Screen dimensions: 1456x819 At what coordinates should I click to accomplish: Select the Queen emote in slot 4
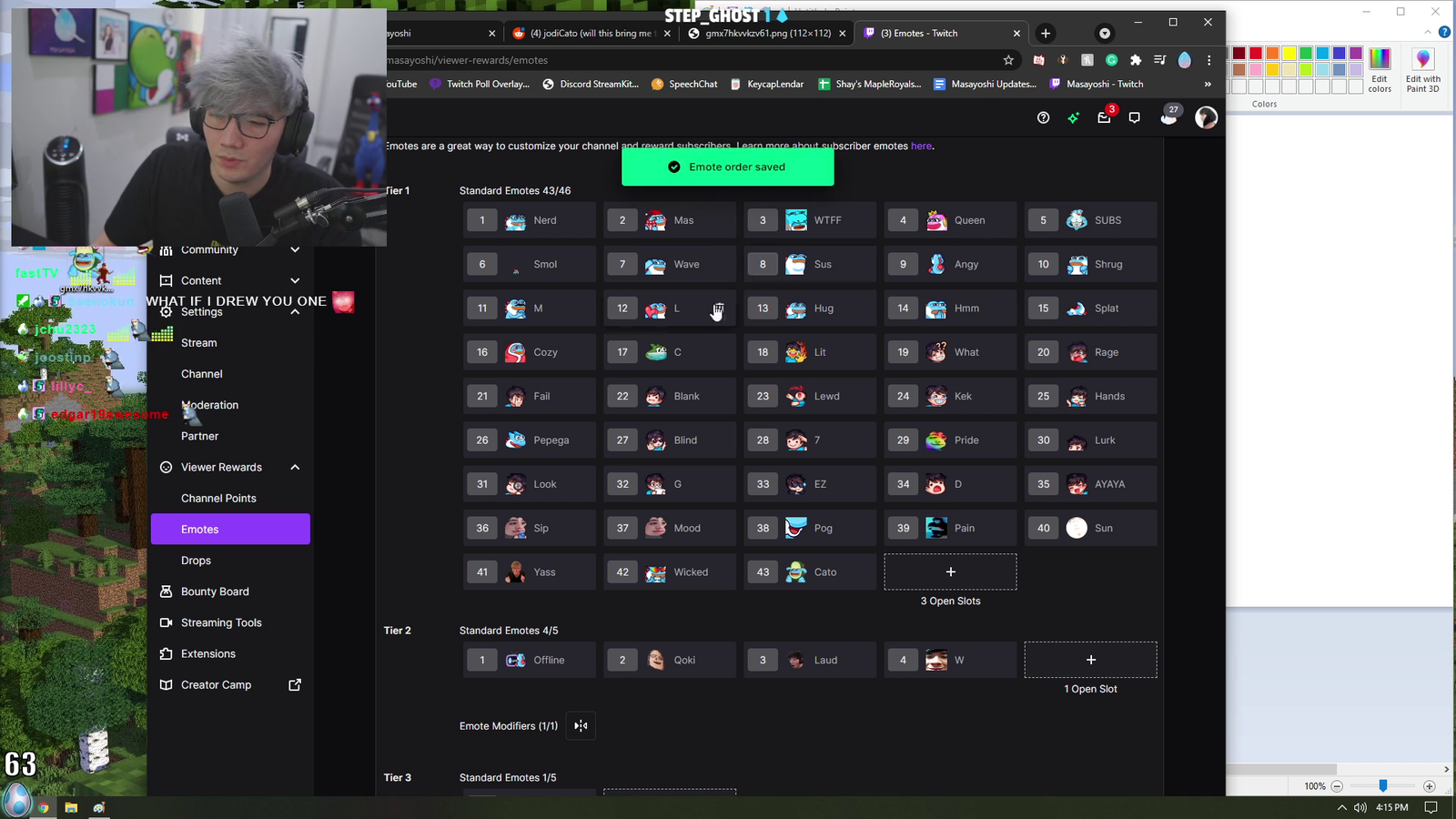click(950, 220)
